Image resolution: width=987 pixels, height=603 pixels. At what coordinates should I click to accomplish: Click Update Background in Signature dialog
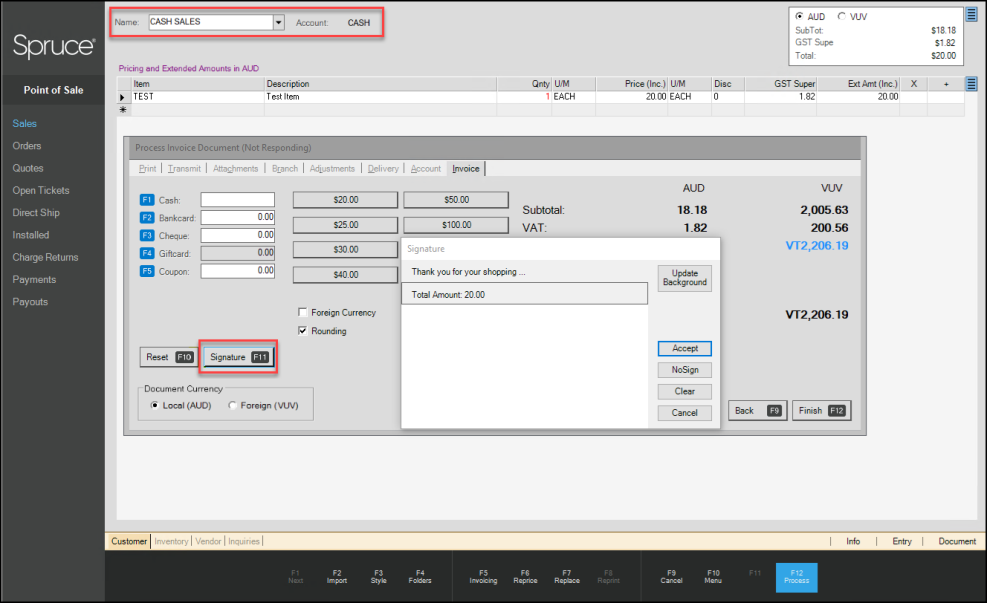tap(685, 278)
